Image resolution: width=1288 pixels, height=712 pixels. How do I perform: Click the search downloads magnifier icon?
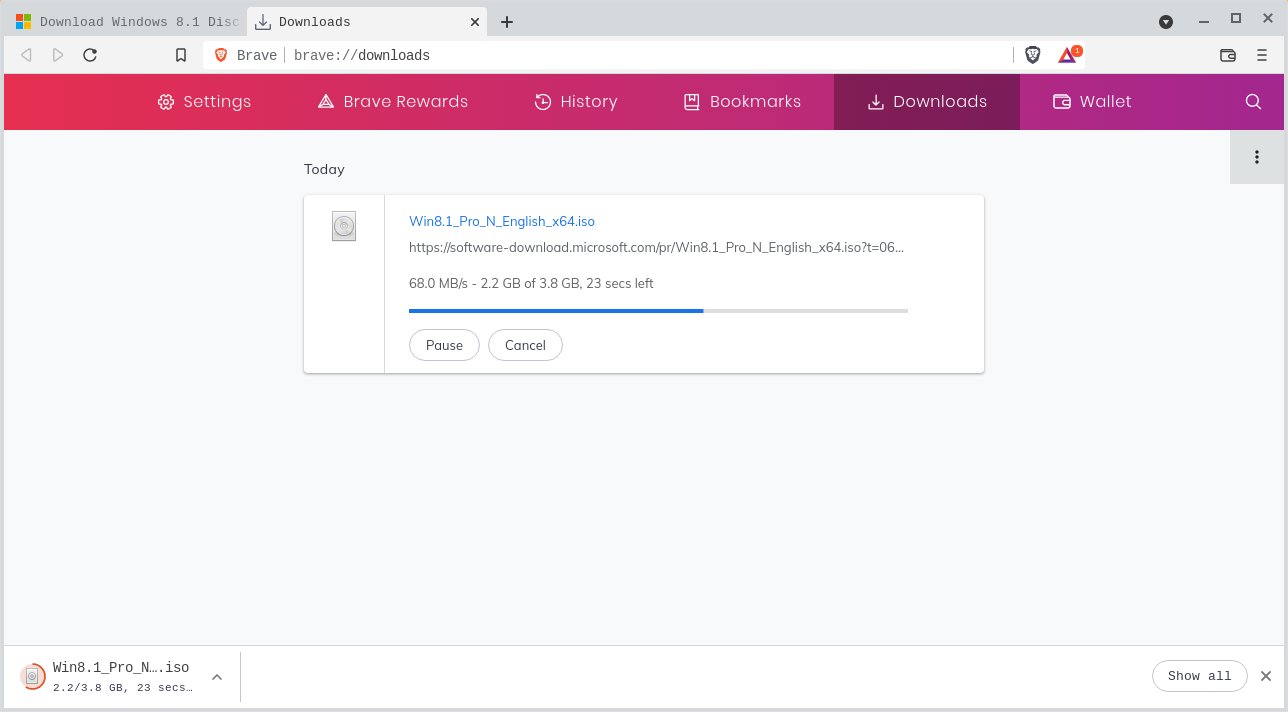1253,101
